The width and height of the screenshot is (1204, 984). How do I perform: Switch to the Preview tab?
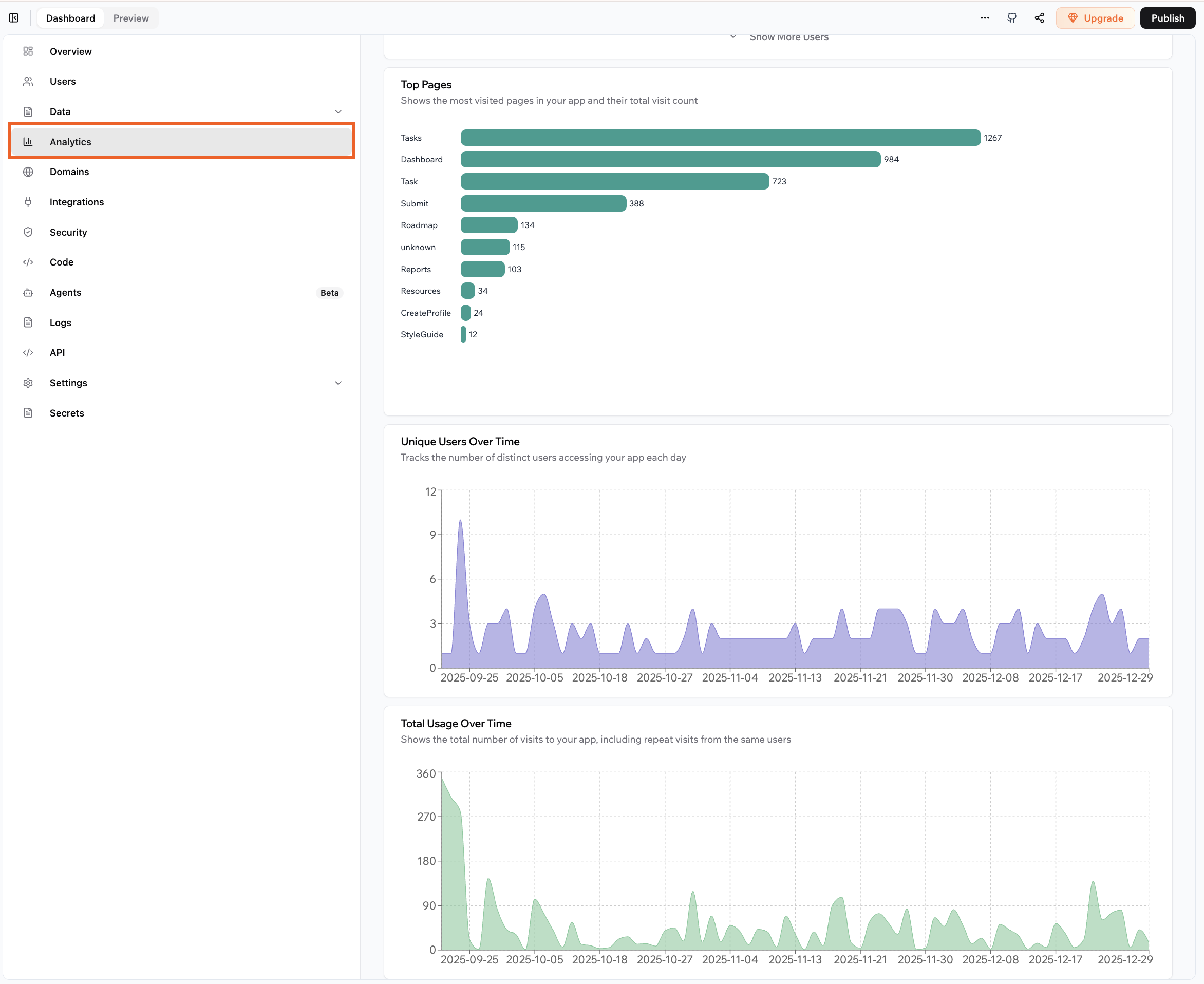(130, 17)
